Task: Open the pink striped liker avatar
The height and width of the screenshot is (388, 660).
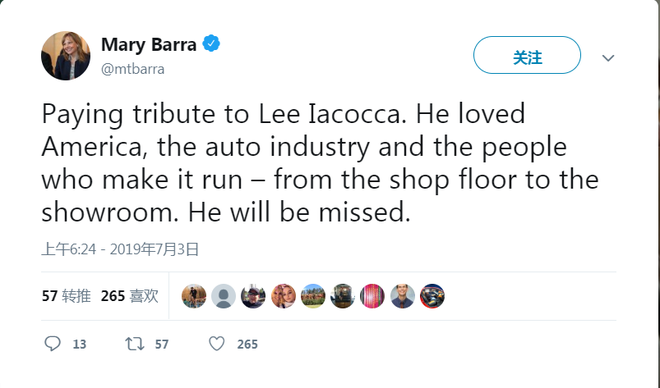Action: tap(373, 296)
